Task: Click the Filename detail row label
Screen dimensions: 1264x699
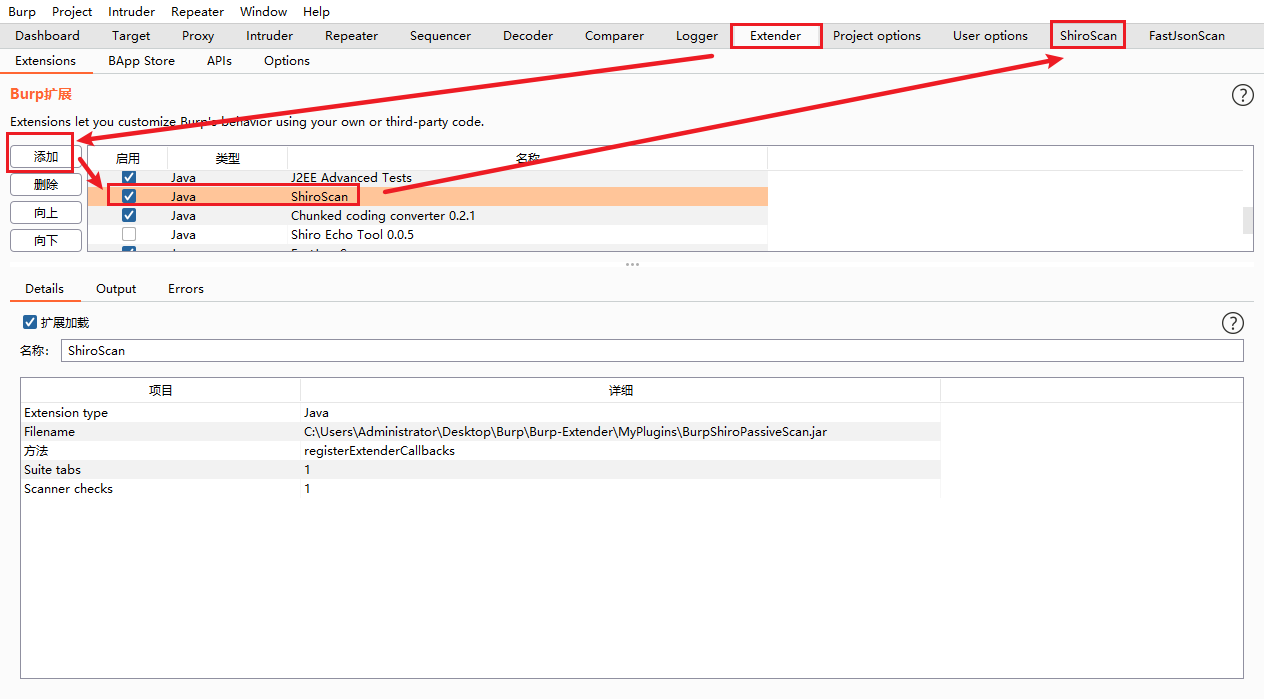Action: tap(49, 432)
